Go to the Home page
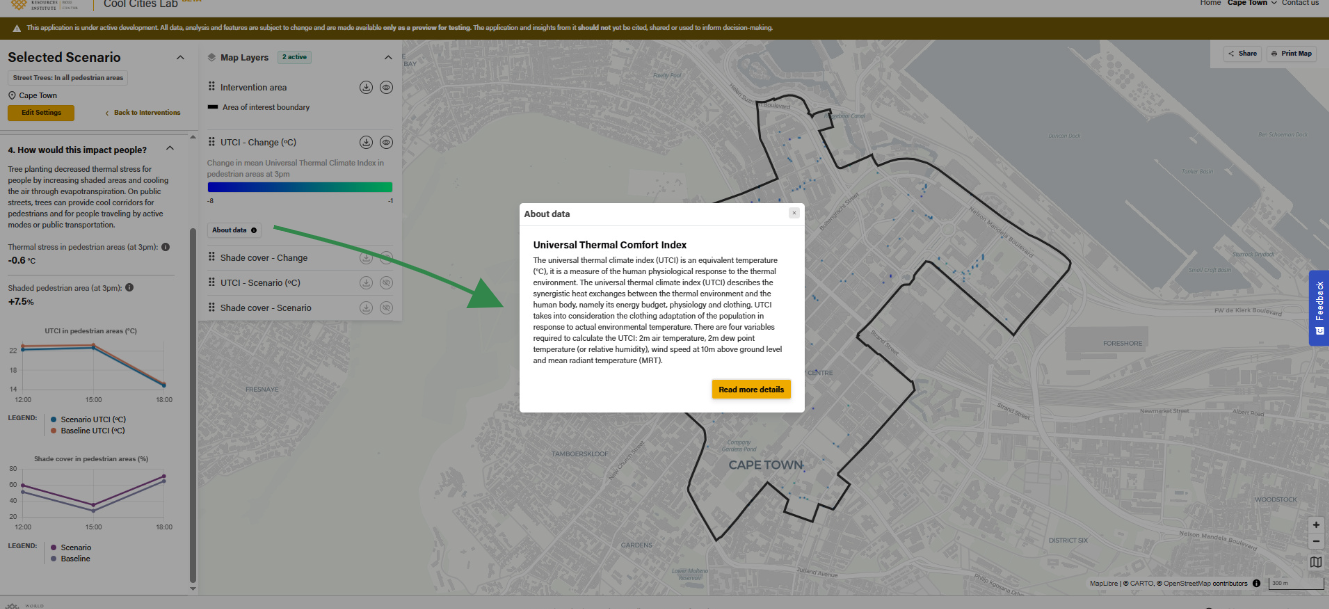Viewport: 1329px width, 609px height. pyautogui.click(x=1210, y=3)
